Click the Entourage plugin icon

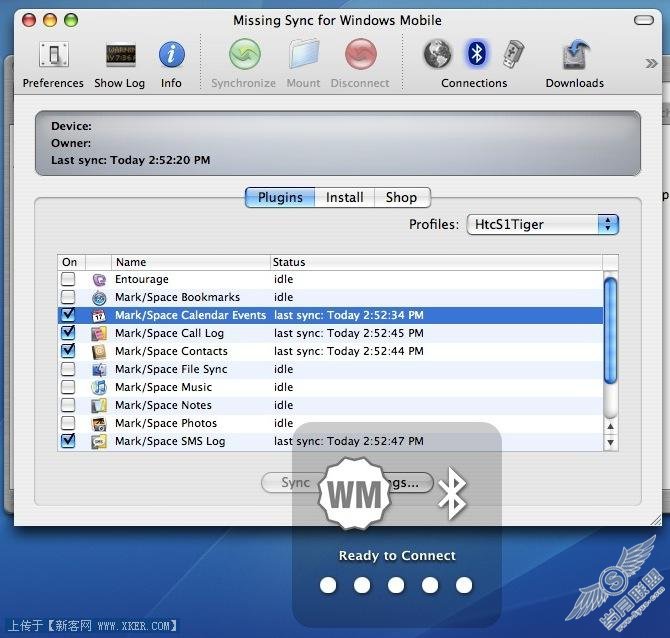[x=99, y=280]
